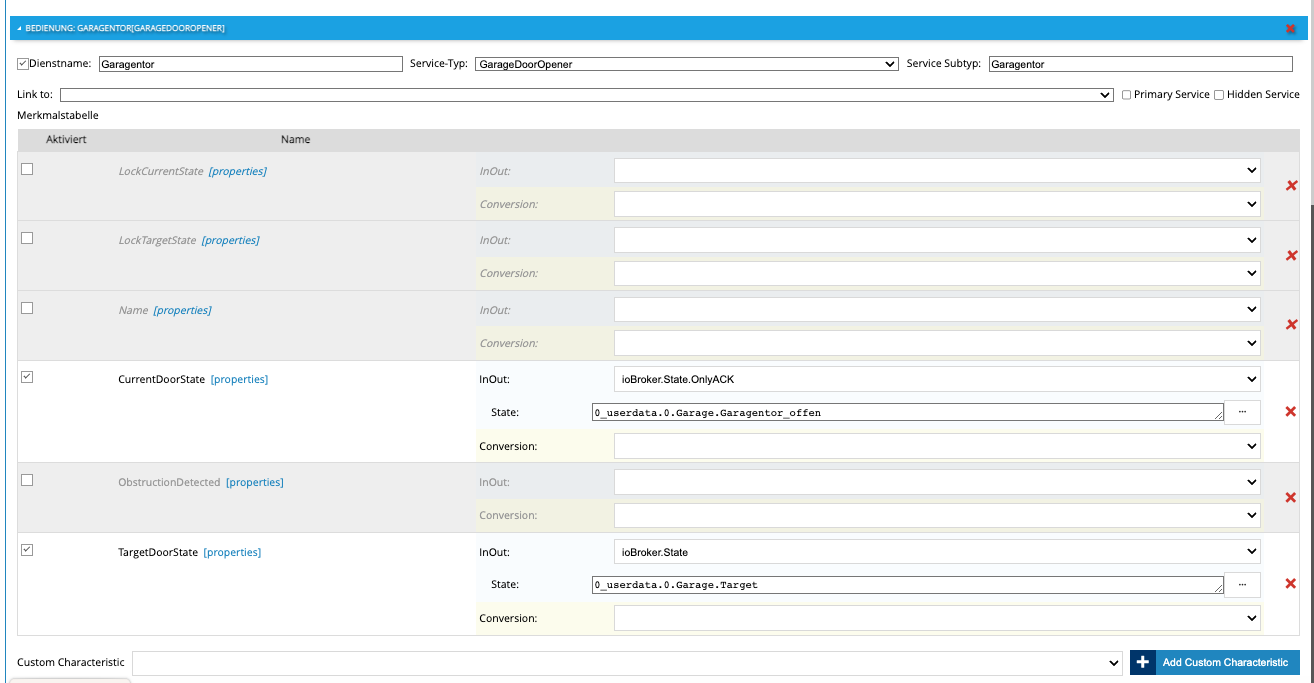Open CurrentDoorState InOut ioBroker.State.OnlyACK dropdown
Image resolution: width=1314 pixels, height=683 pixels.
pyautogui.click(x=937, y=379)
